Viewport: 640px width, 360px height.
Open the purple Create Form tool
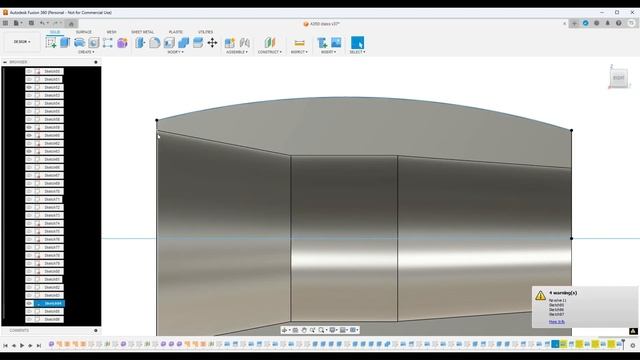coord(122,42)
